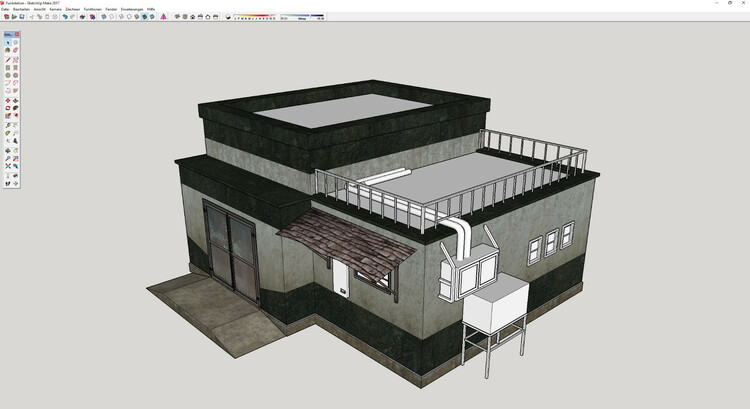Open the Ansicht menu
The width and height of the screenshot is (750, 409).
click(40, 9)
